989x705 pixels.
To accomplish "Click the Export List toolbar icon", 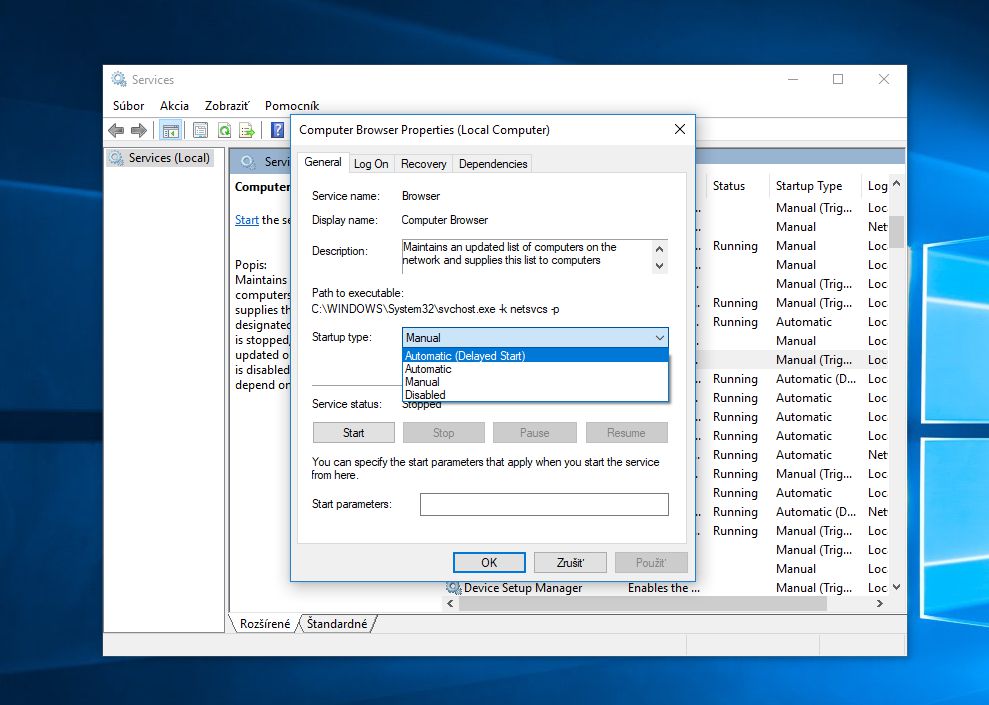I will 247,131.
